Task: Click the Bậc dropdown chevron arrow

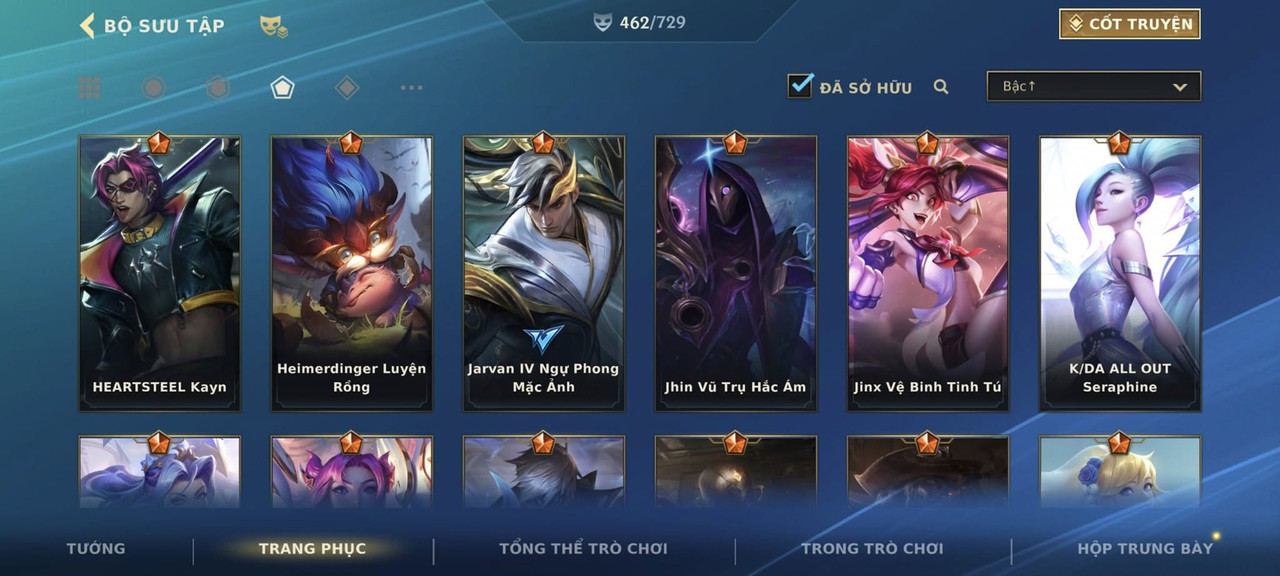Action: point(1180,88)
